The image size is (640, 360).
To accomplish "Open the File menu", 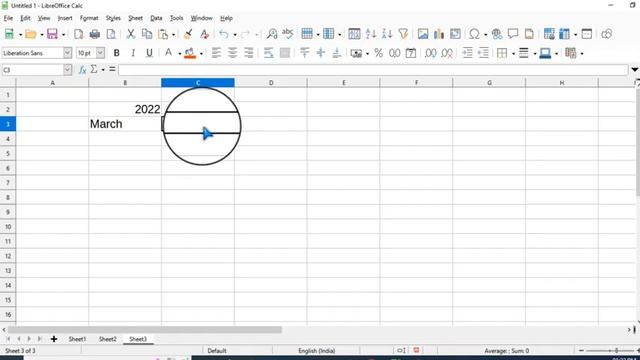I will pyautogui.click(x=8, y=18).
